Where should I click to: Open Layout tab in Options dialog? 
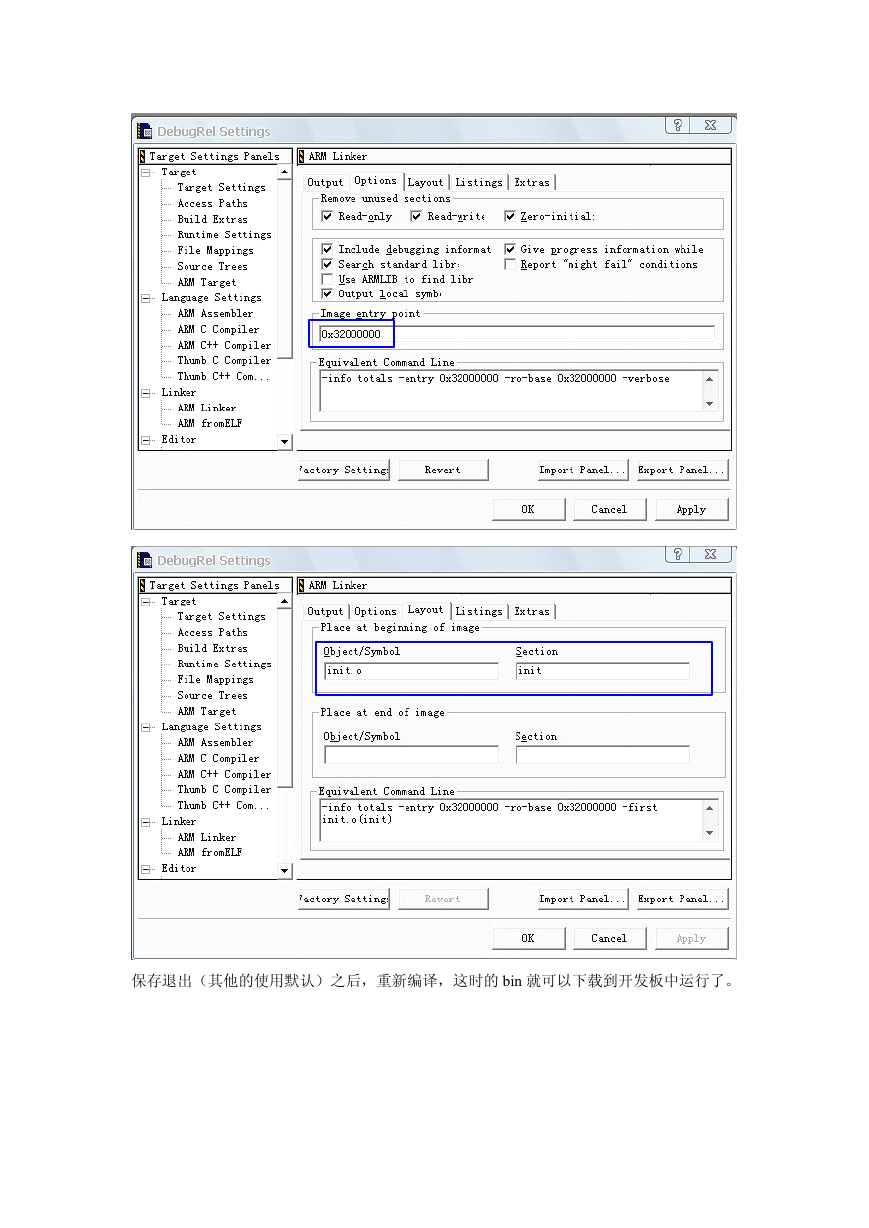[425, 182]
